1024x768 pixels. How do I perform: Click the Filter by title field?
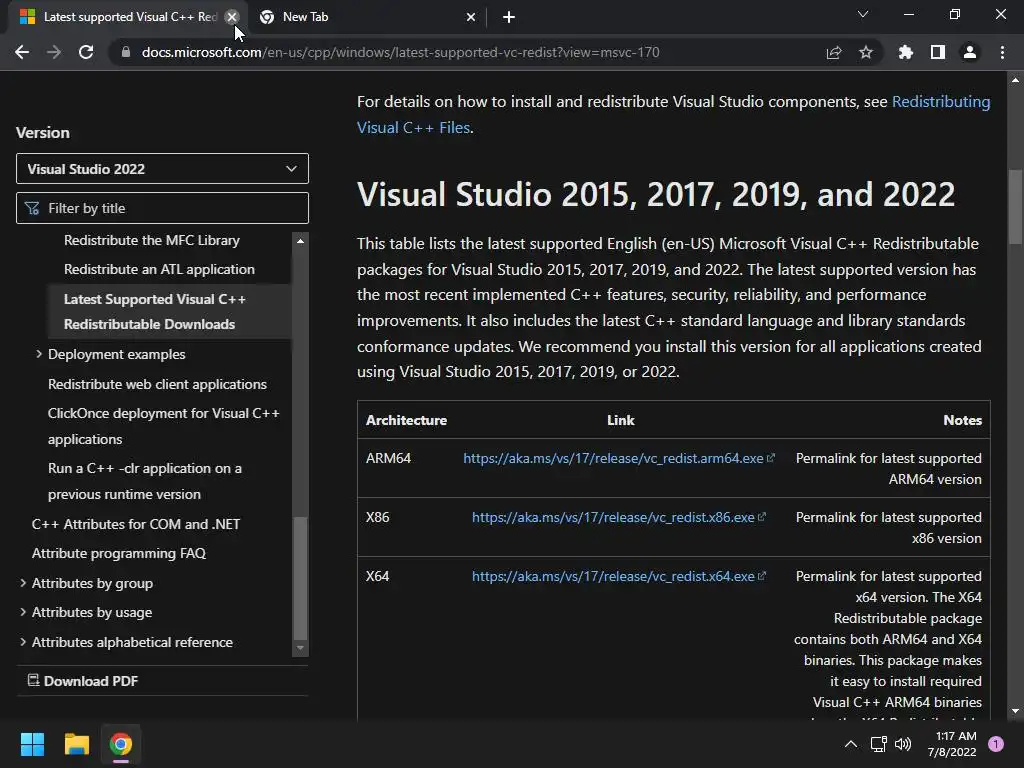click(162, 208)
